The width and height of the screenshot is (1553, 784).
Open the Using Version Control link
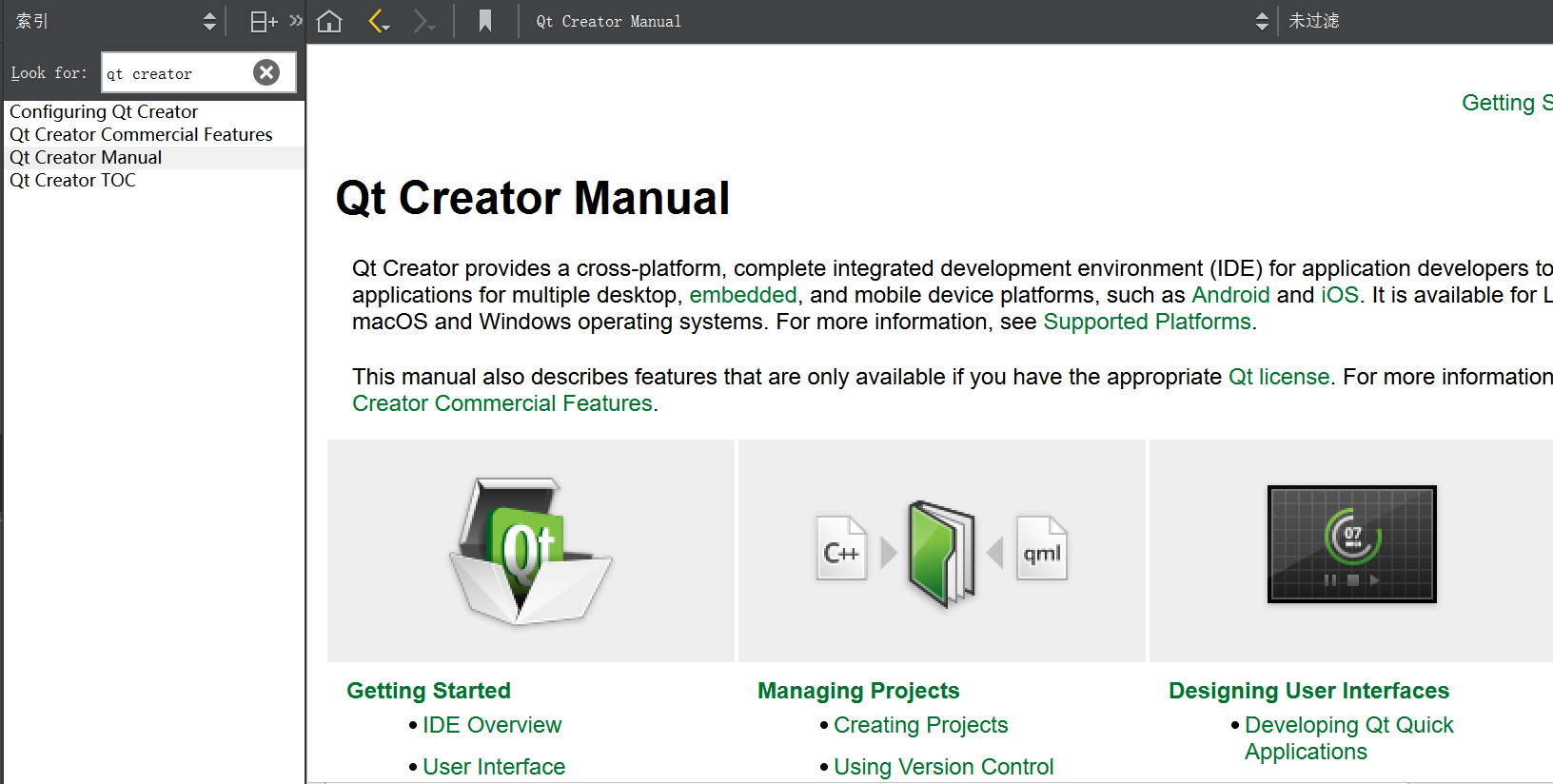[943, 767]
